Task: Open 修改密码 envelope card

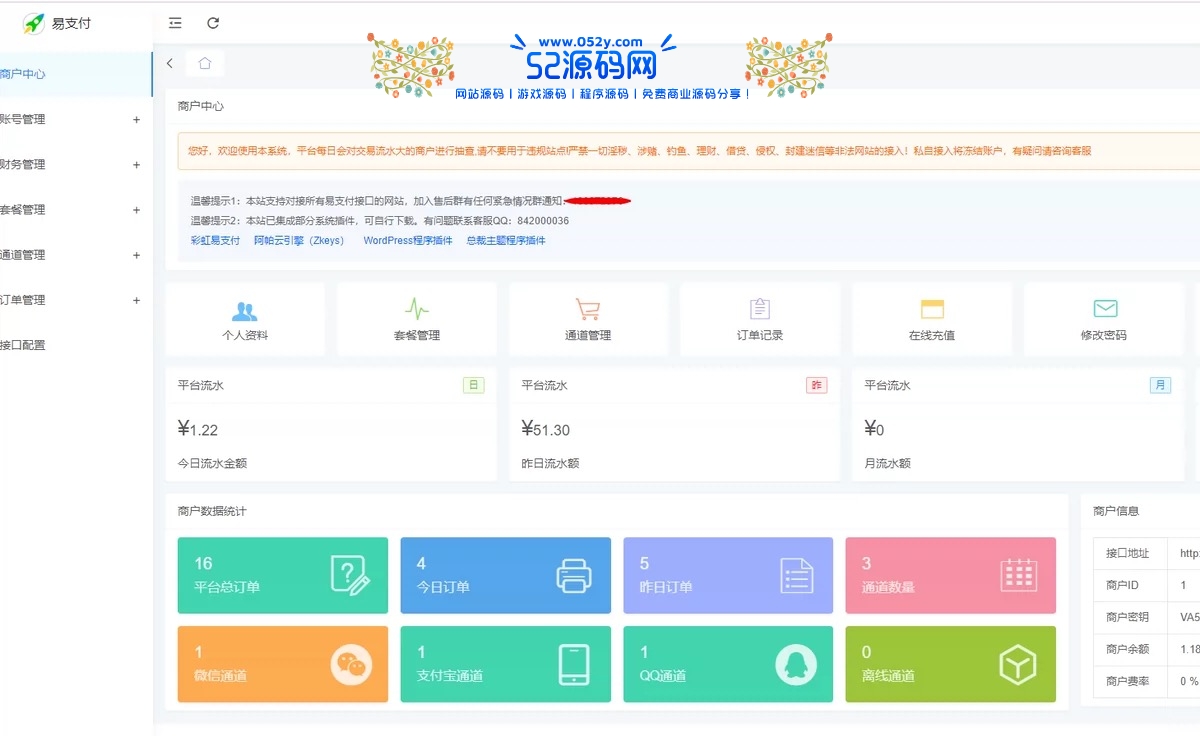Action: (x=1104, y=319)
